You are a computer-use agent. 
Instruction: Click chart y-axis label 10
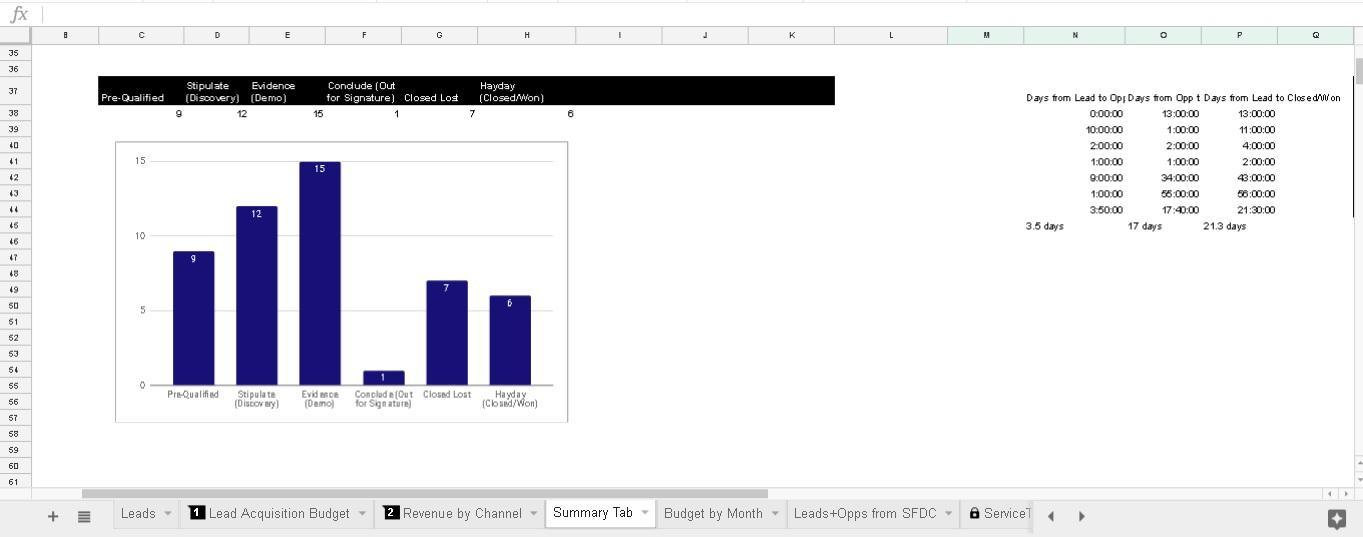coord(141,236)
